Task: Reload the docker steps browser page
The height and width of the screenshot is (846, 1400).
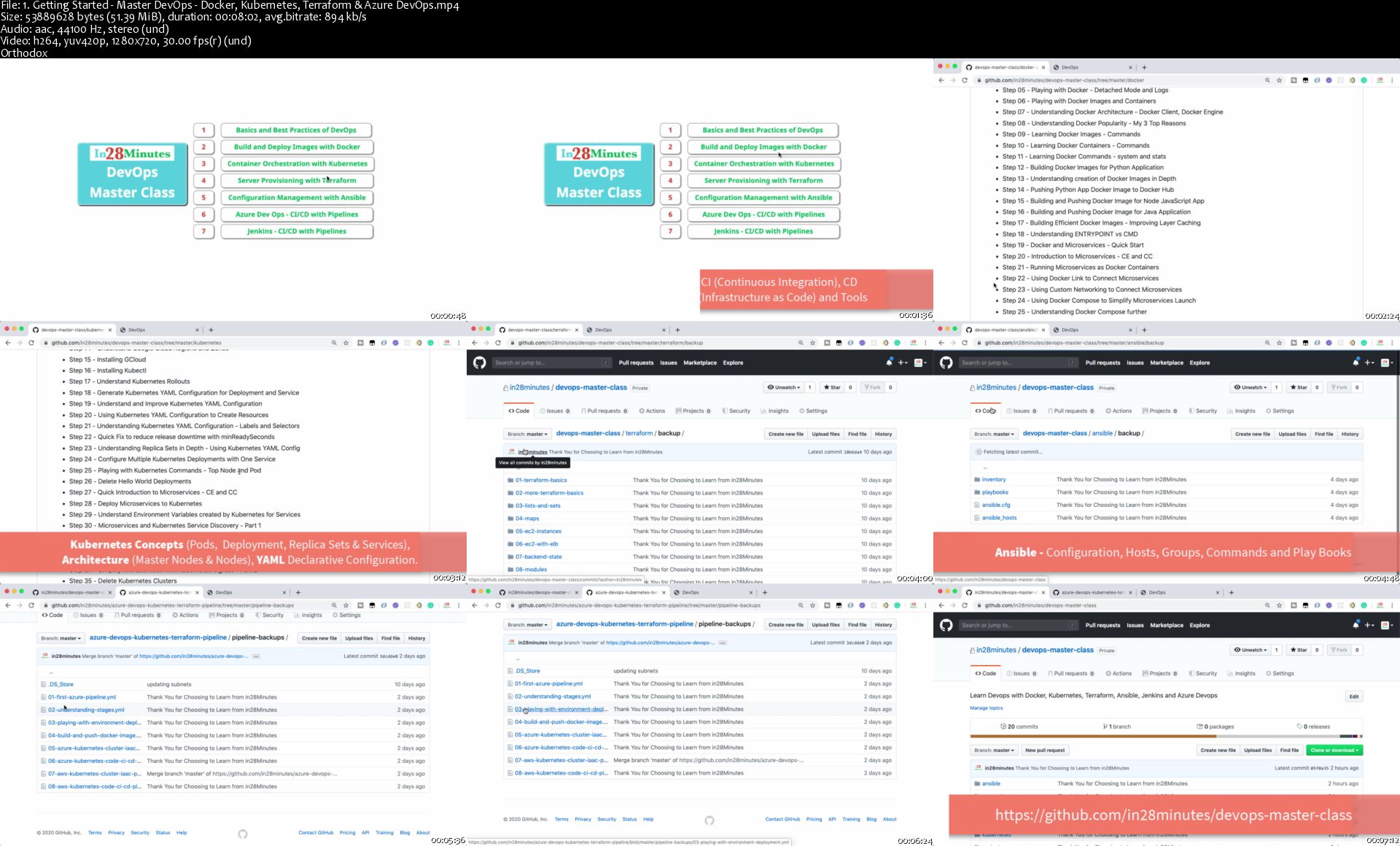Action: coord(965,80)
